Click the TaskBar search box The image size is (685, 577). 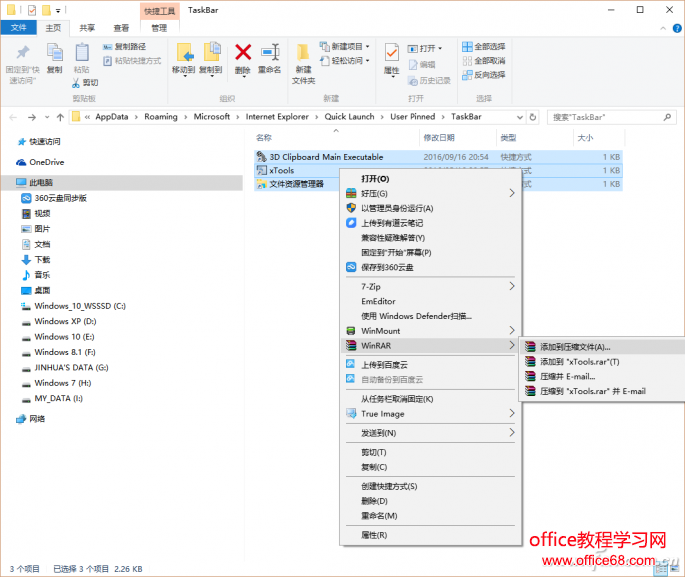(x=612, y=117)
